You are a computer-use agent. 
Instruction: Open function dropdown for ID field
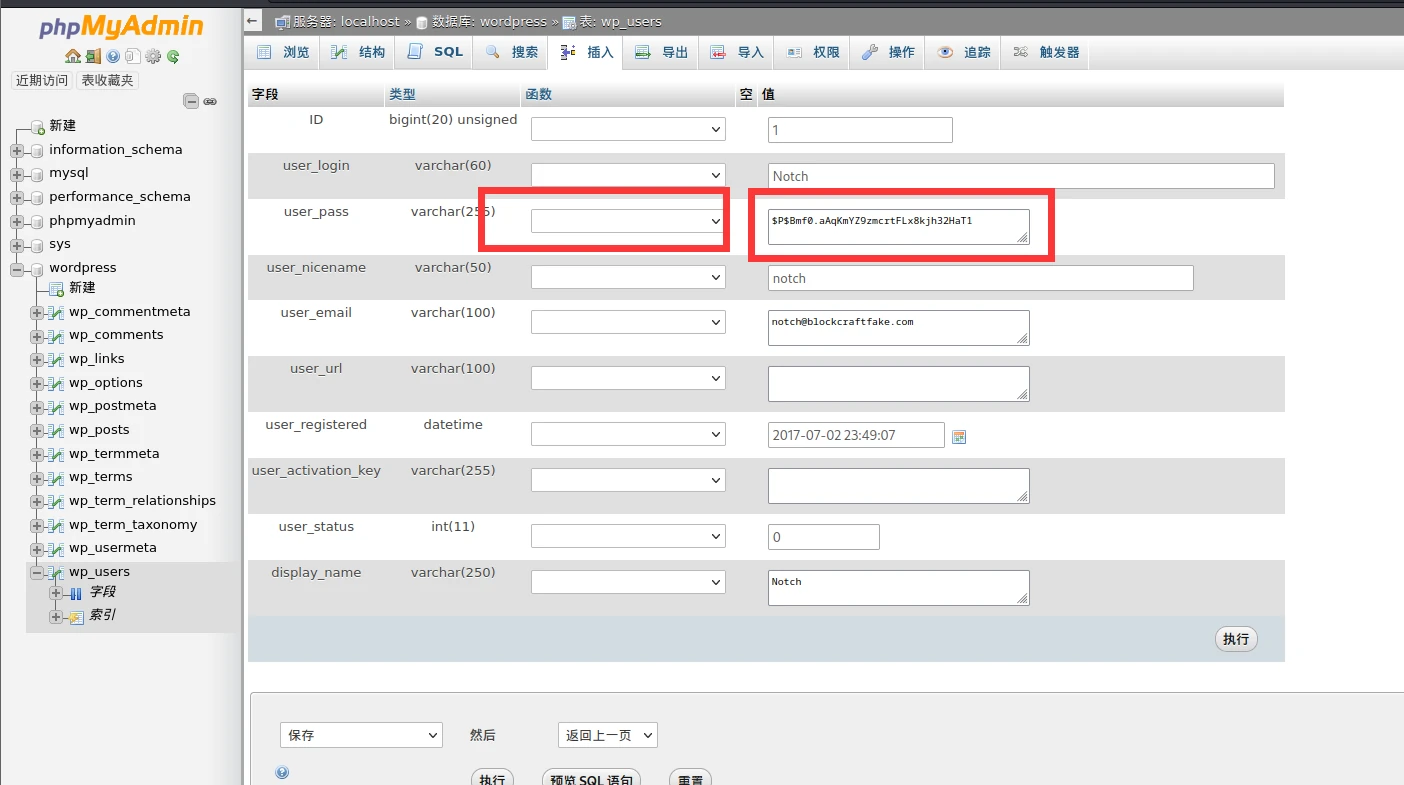click(628, 129)
